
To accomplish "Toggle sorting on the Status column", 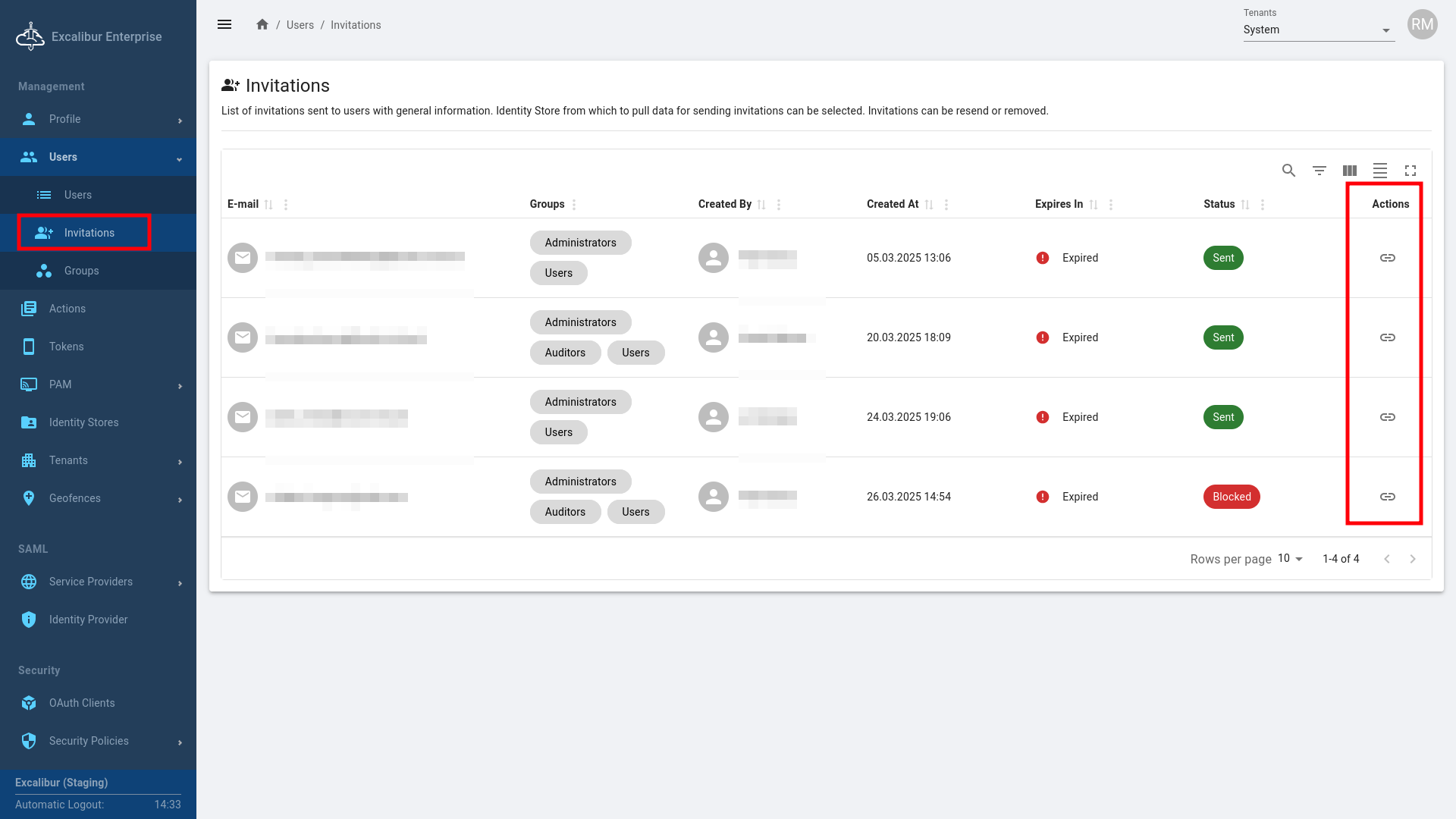I will (x=1245, y=205).
